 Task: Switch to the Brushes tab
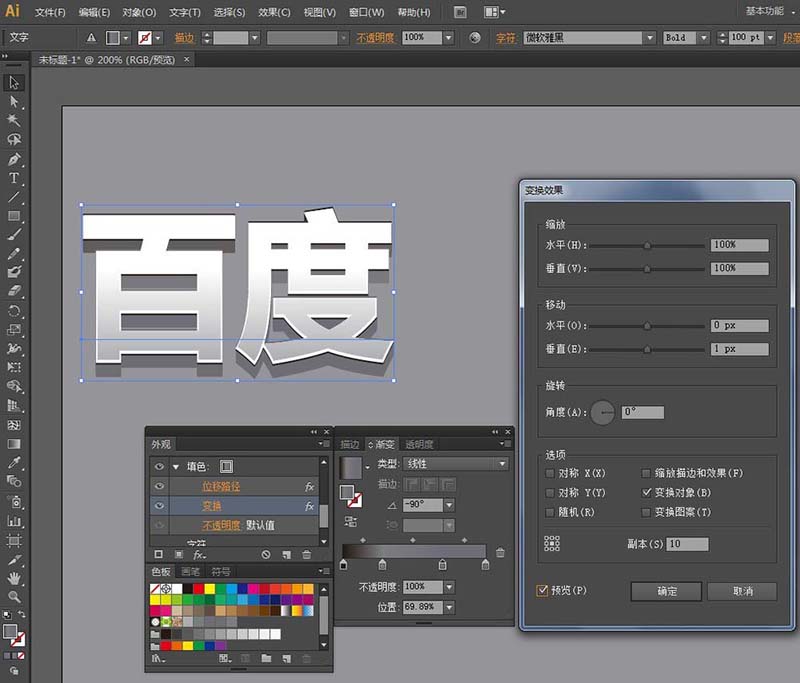(x=190, y=572)
